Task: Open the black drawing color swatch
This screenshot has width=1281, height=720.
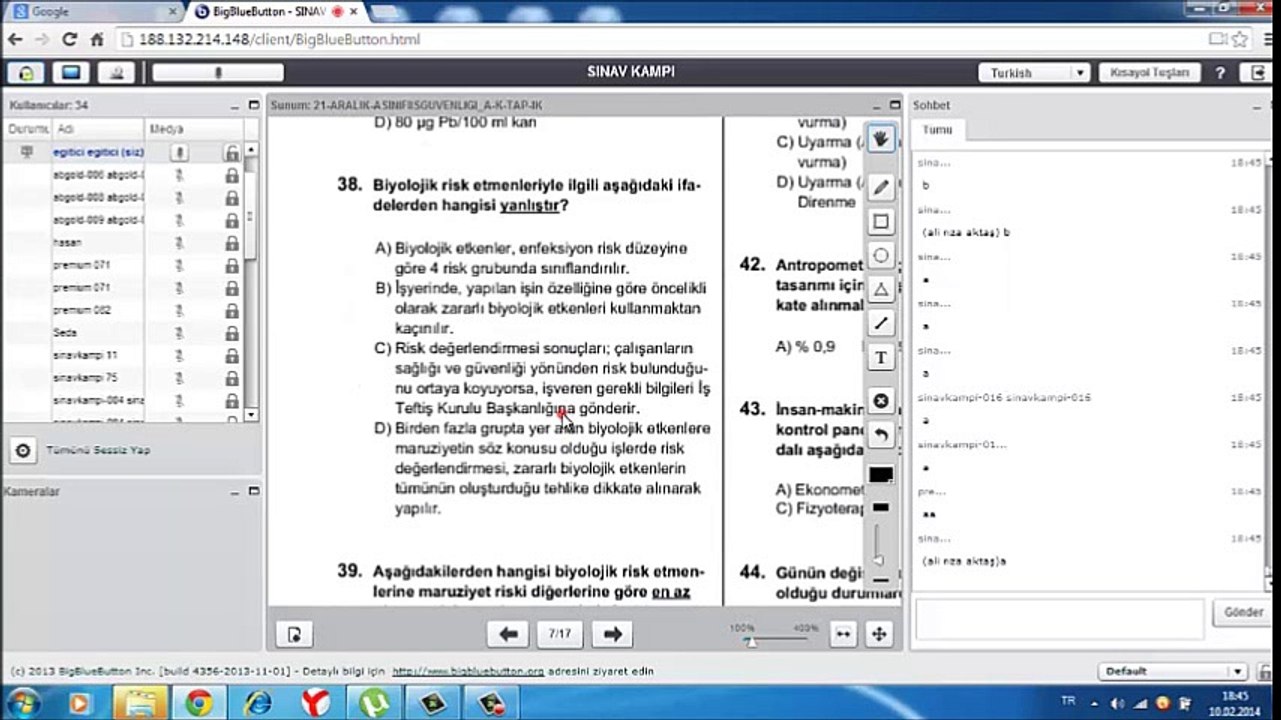Action: [x=881, y=474]
